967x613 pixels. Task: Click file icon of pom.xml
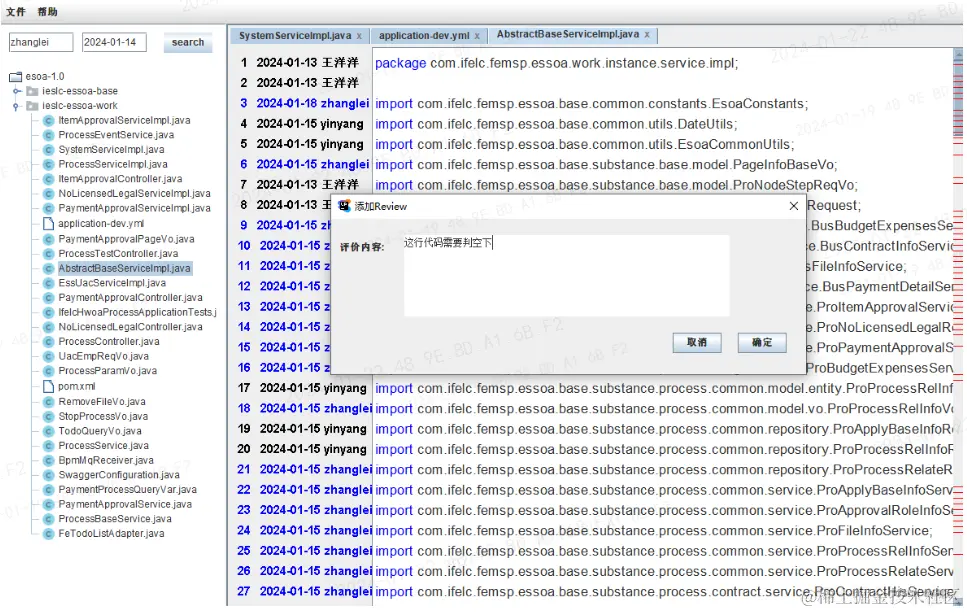[49, 387]
